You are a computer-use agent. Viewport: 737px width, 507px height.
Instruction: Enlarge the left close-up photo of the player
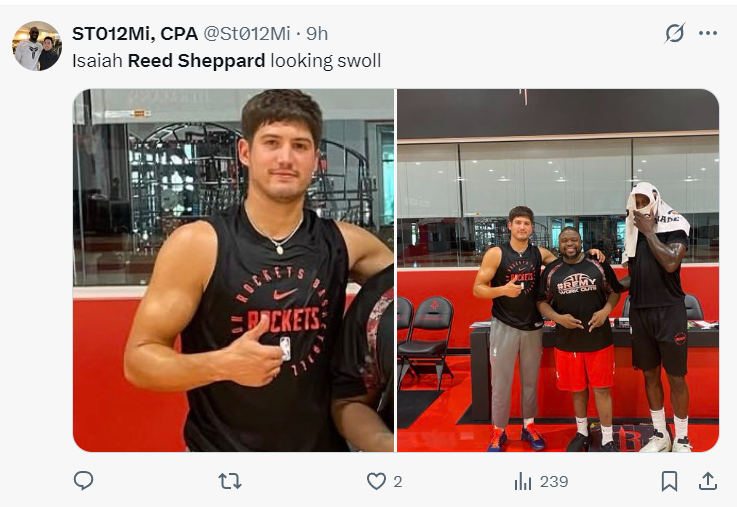point(233,270)
